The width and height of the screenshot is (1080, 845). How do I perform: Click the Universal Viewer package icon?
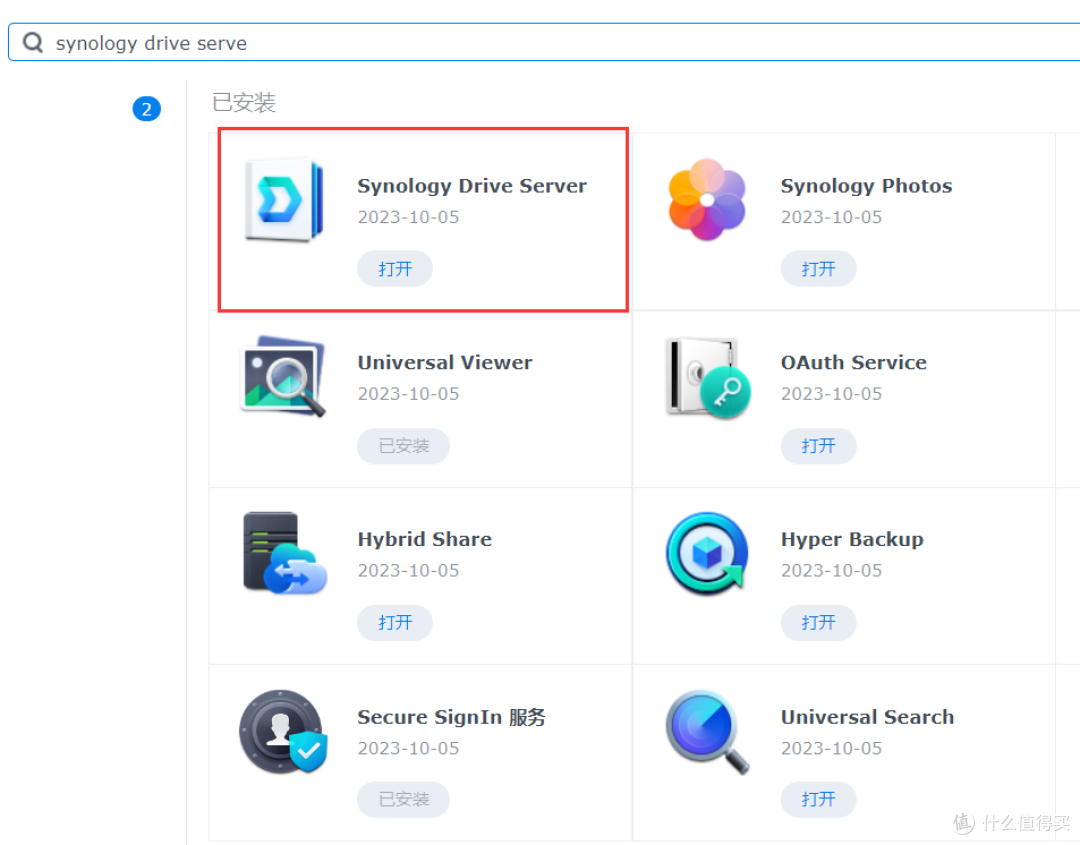coord(284,376)
